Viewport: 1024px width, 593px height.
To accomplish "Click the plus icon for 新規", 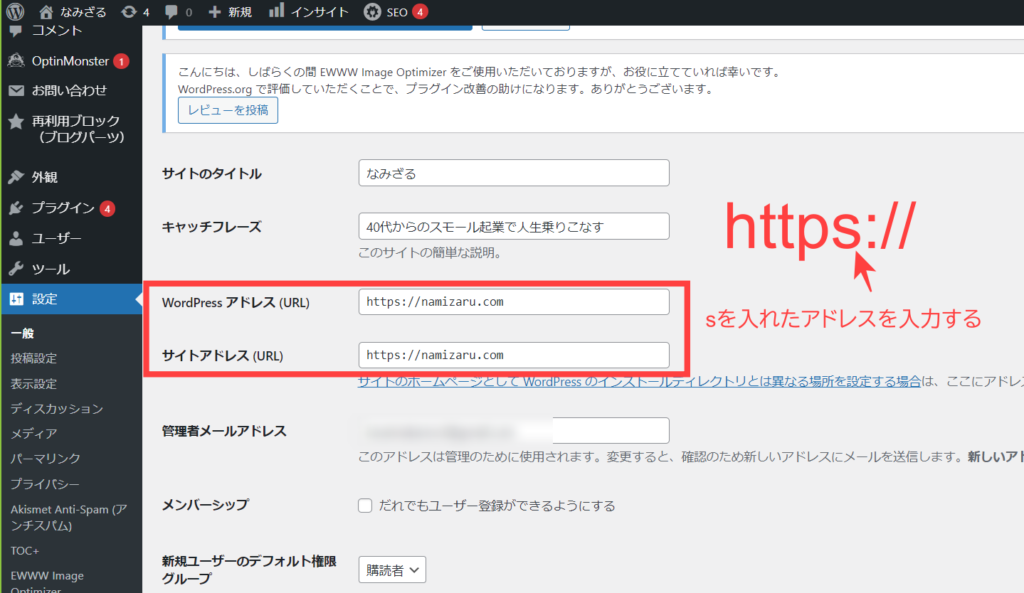I will (214, 12).
